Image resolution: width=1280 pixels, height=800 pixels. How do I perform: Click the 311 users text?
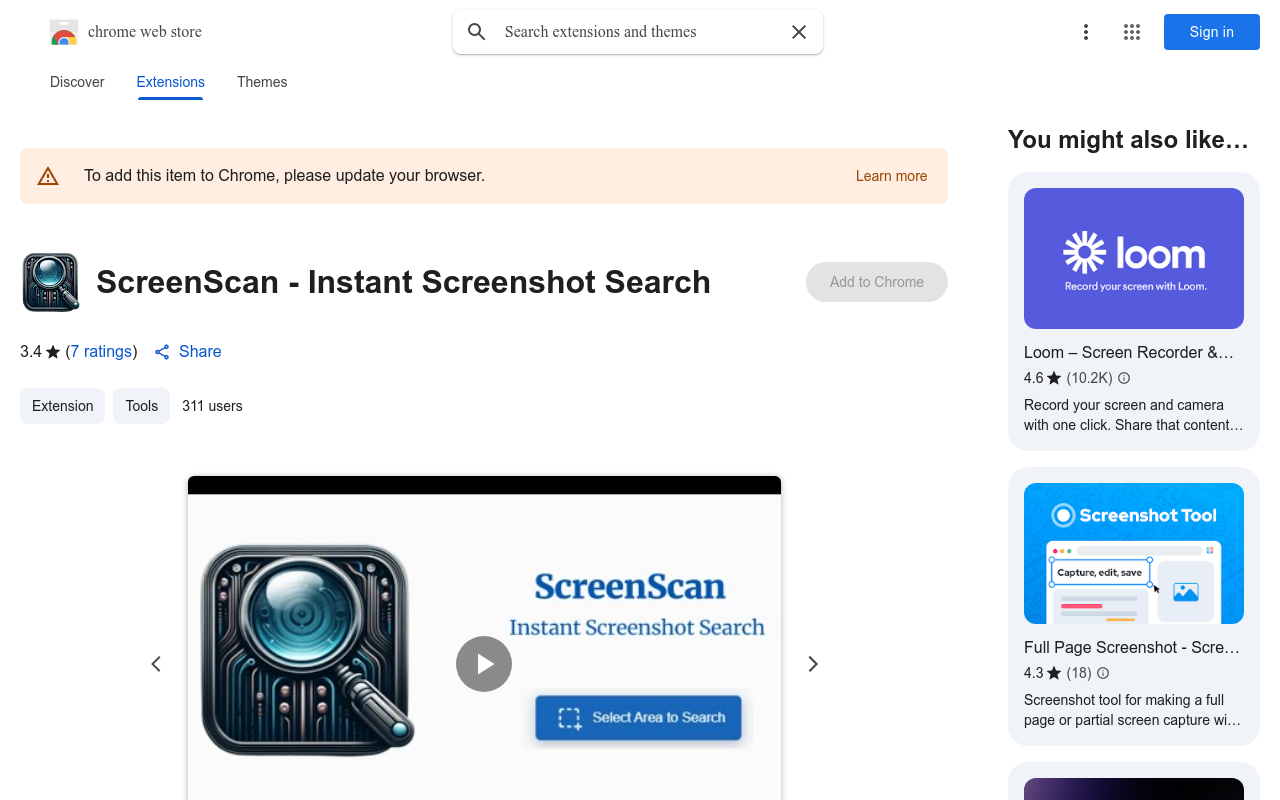[x=212, y=406]
